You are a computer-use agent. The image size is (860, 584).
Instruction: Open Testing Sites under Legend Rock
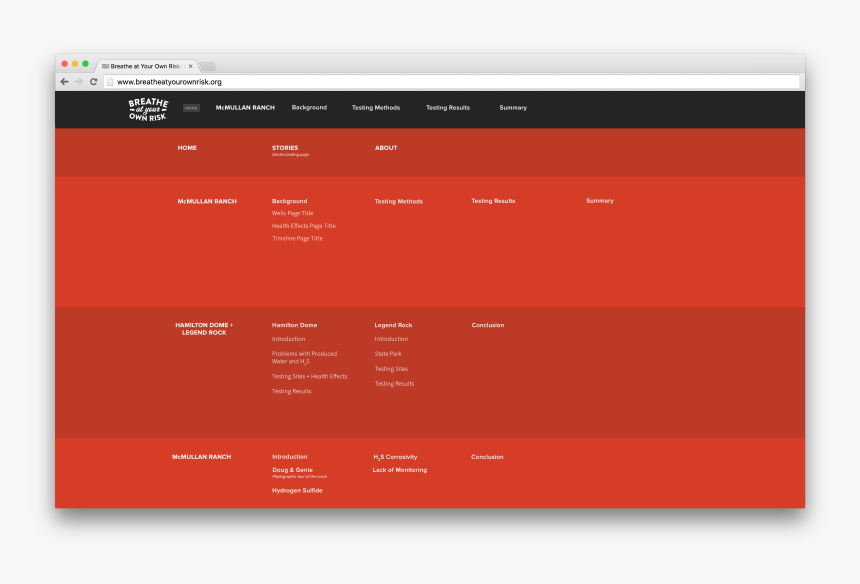point(391,368)
